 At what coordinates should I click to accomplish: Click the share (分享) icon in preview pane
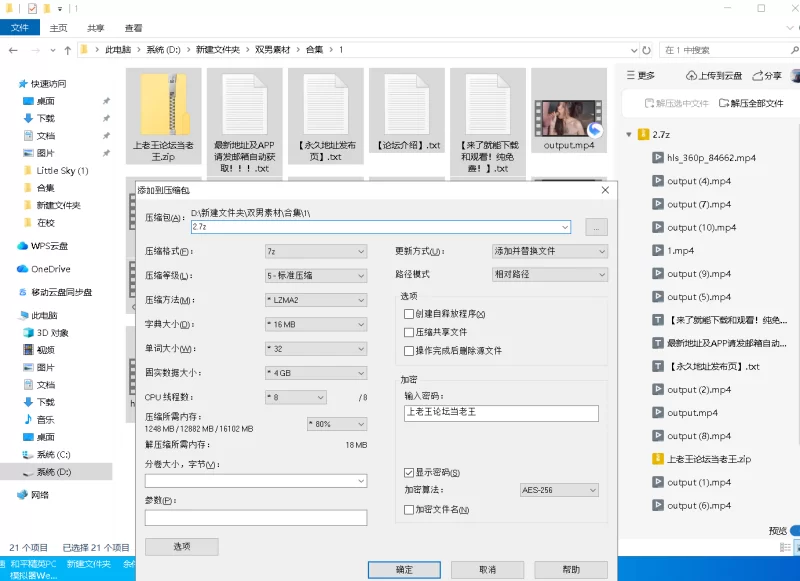755,75
